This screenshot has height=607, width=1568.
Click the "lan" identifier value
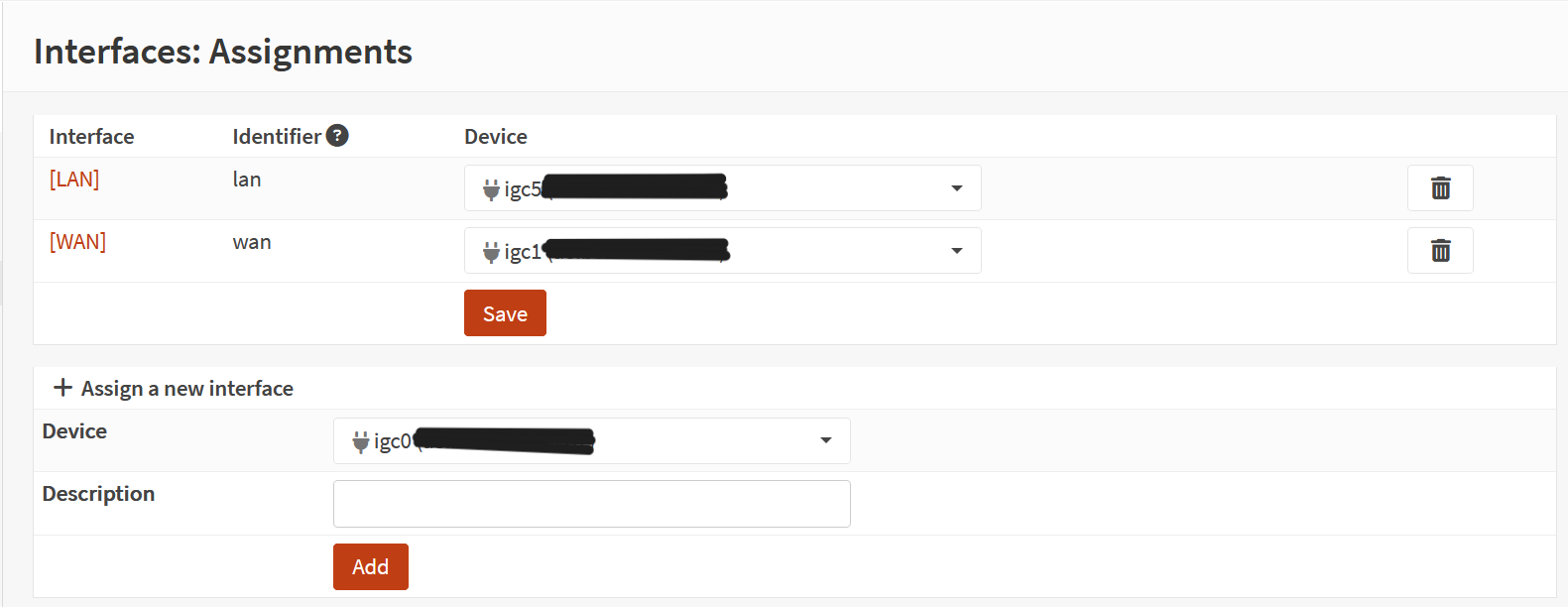point(247,180)
